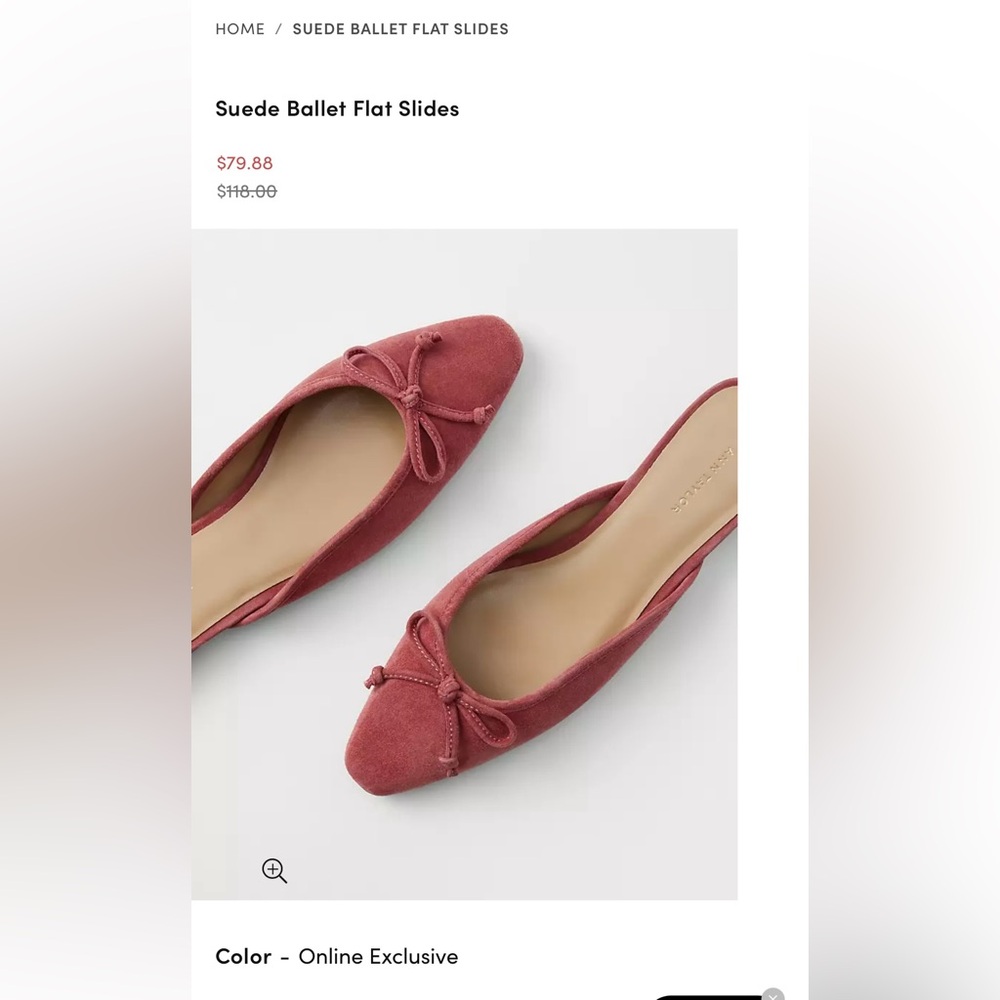Click the slash separator in the breadcrumb
This screenshot has height=1000, width=1000.
coord(279,29)
